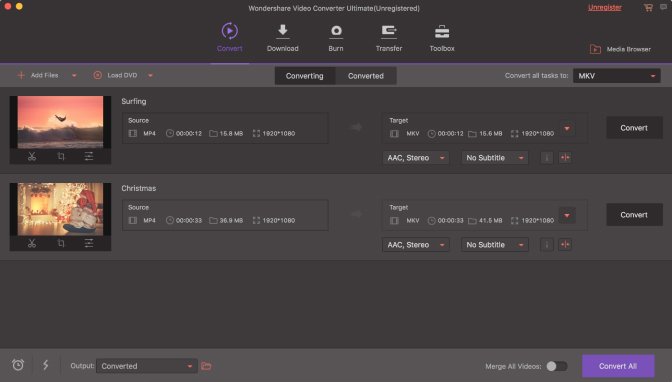Image resolution: width=672 pixels, height=382 pixels.
Task: Expand Christmas target format arrow
Action: (567, 216)
